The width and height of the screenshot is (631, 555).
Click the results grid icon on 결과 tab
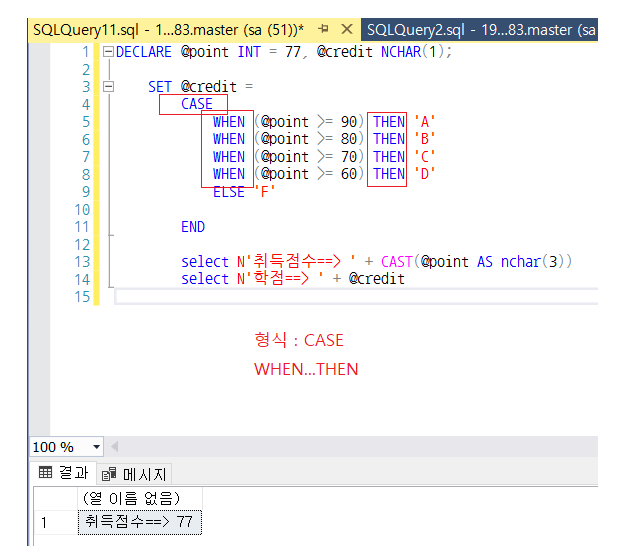[x=45, y=472]
